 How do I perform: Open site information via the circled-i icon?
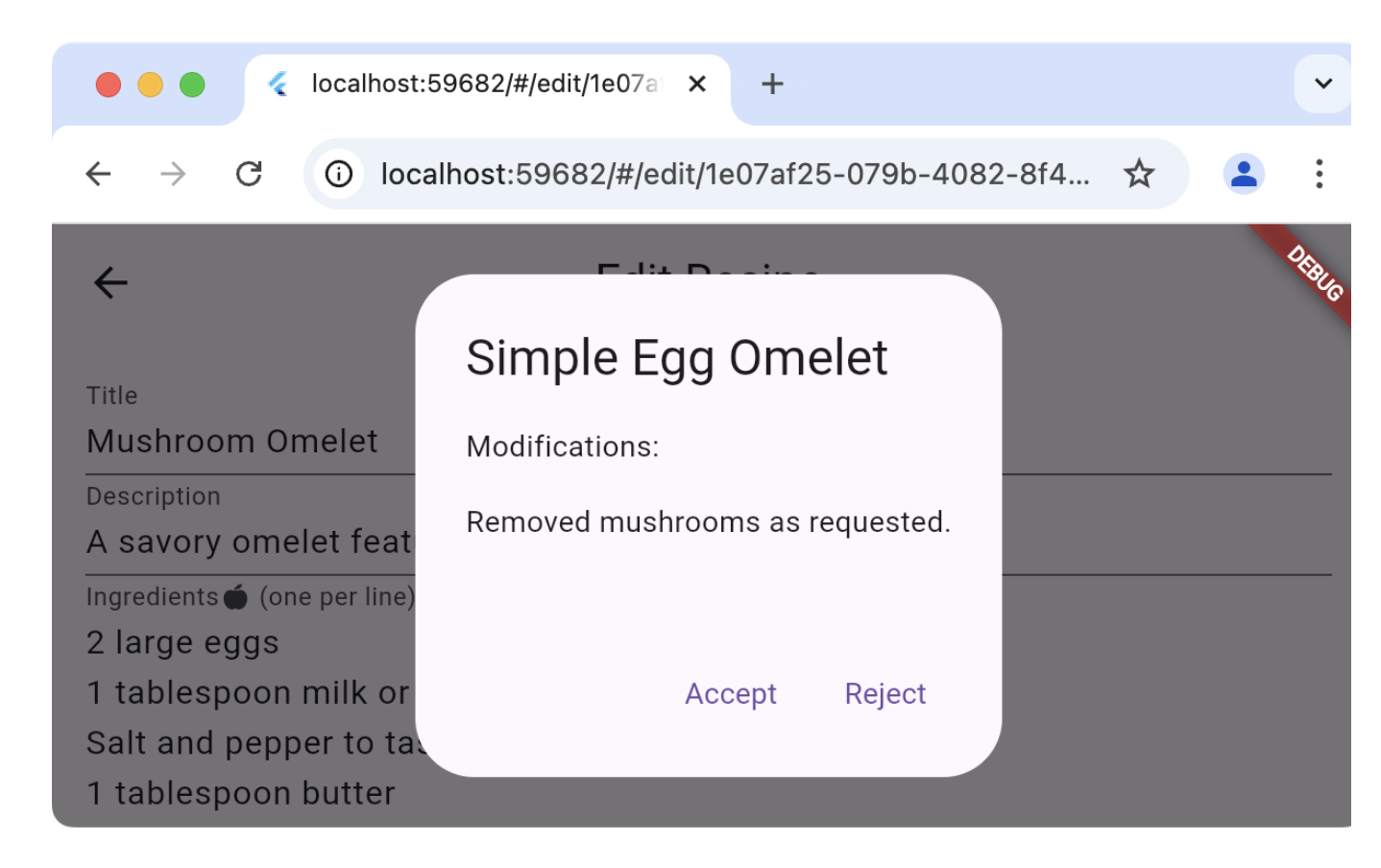click(x=338, y=174)
